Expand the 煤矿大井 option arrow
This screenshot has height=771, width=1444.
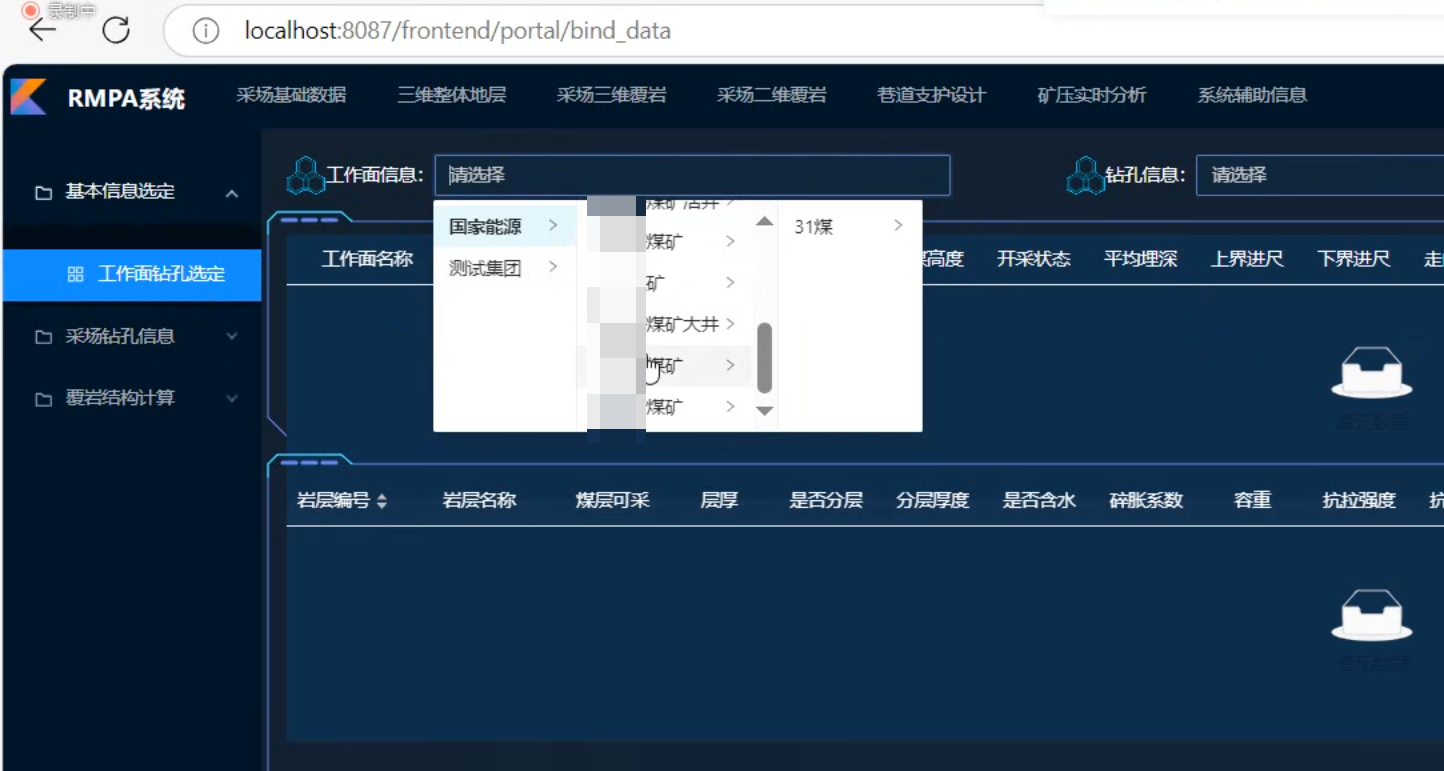[731, 324]
